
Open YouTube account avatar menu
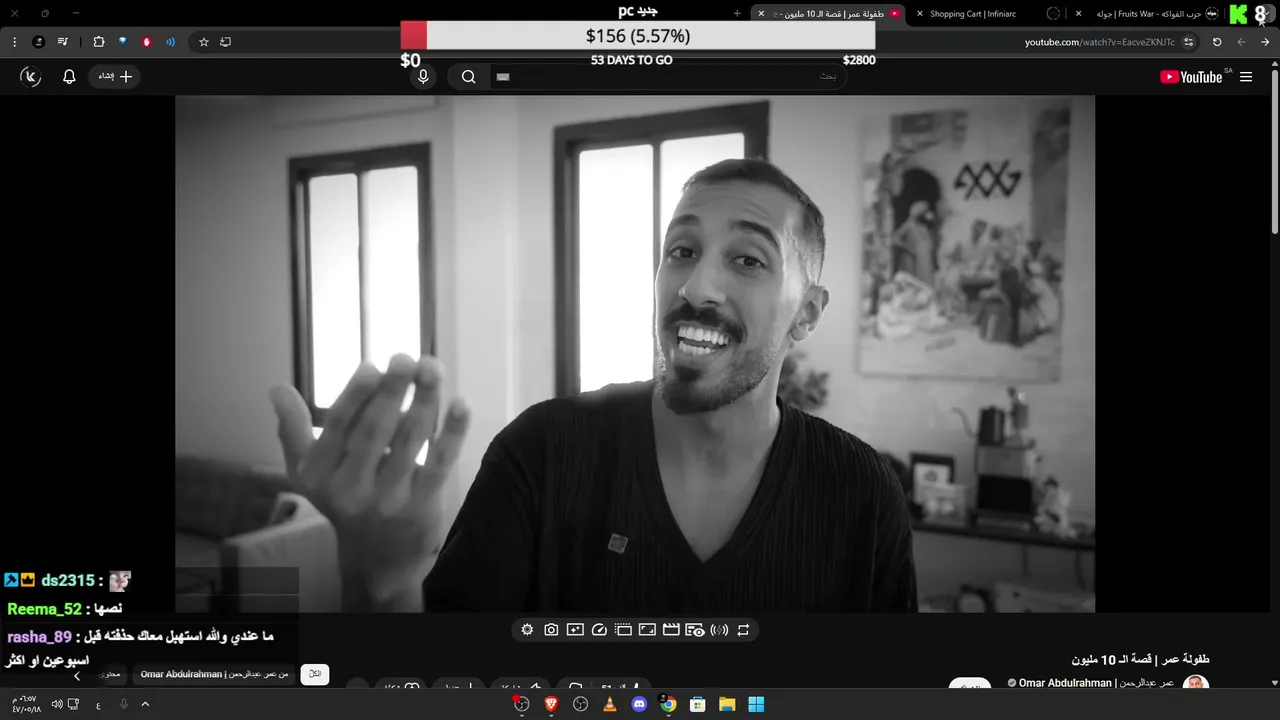pos(31,77)
